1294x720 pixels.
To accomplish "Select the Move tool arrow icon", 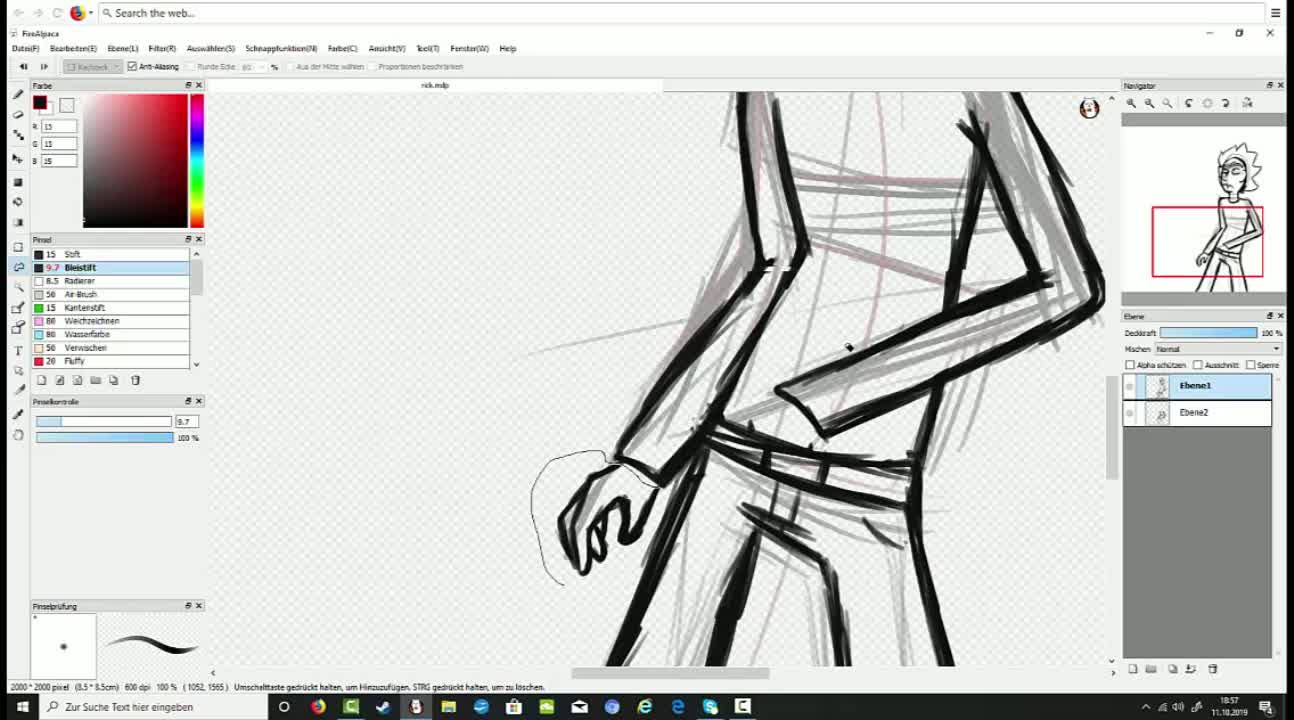I will point(18,158).
